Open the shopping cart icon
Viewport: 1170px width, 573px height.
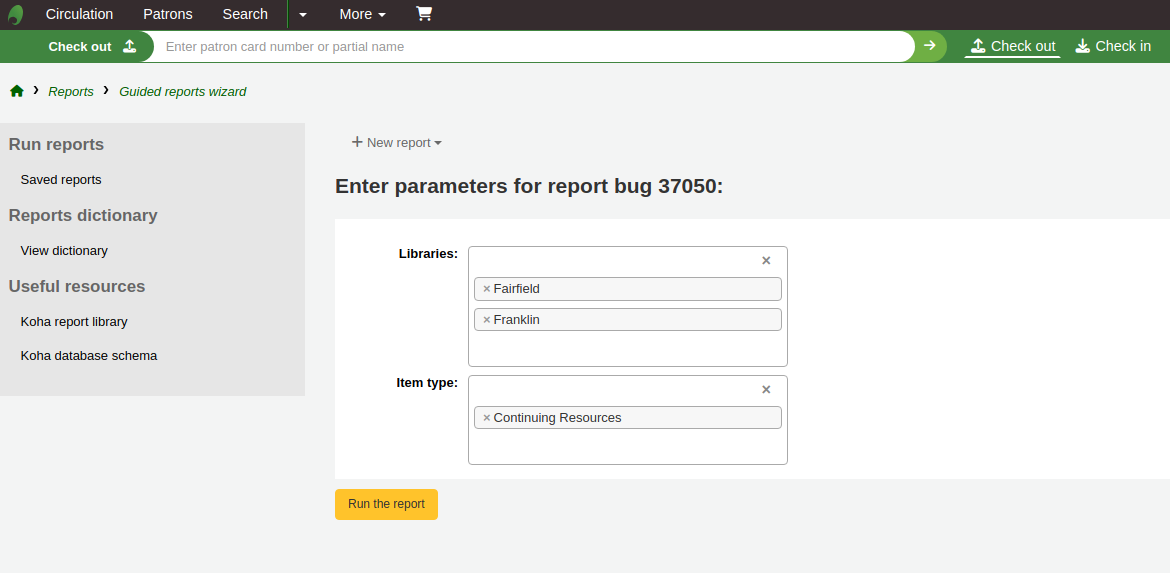424,14
